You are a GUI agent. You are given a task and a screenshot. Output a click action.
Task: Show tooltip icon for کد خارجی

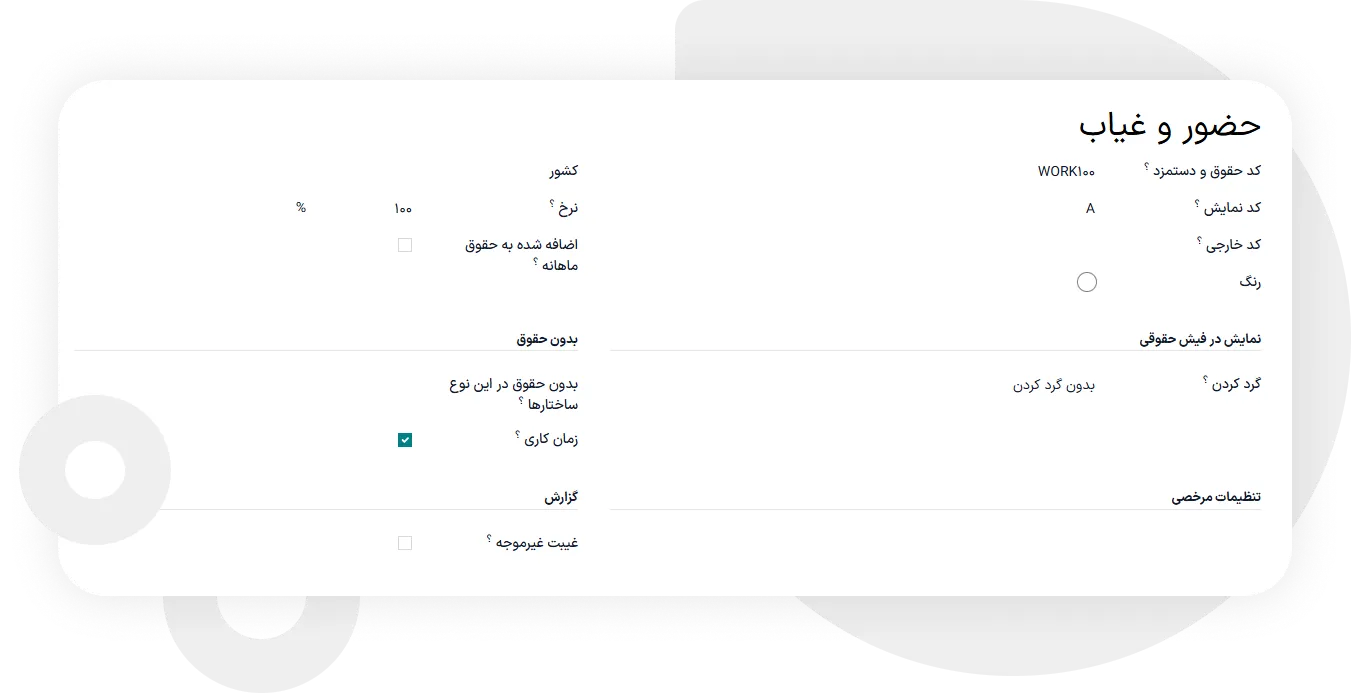tap(1199, 241)
